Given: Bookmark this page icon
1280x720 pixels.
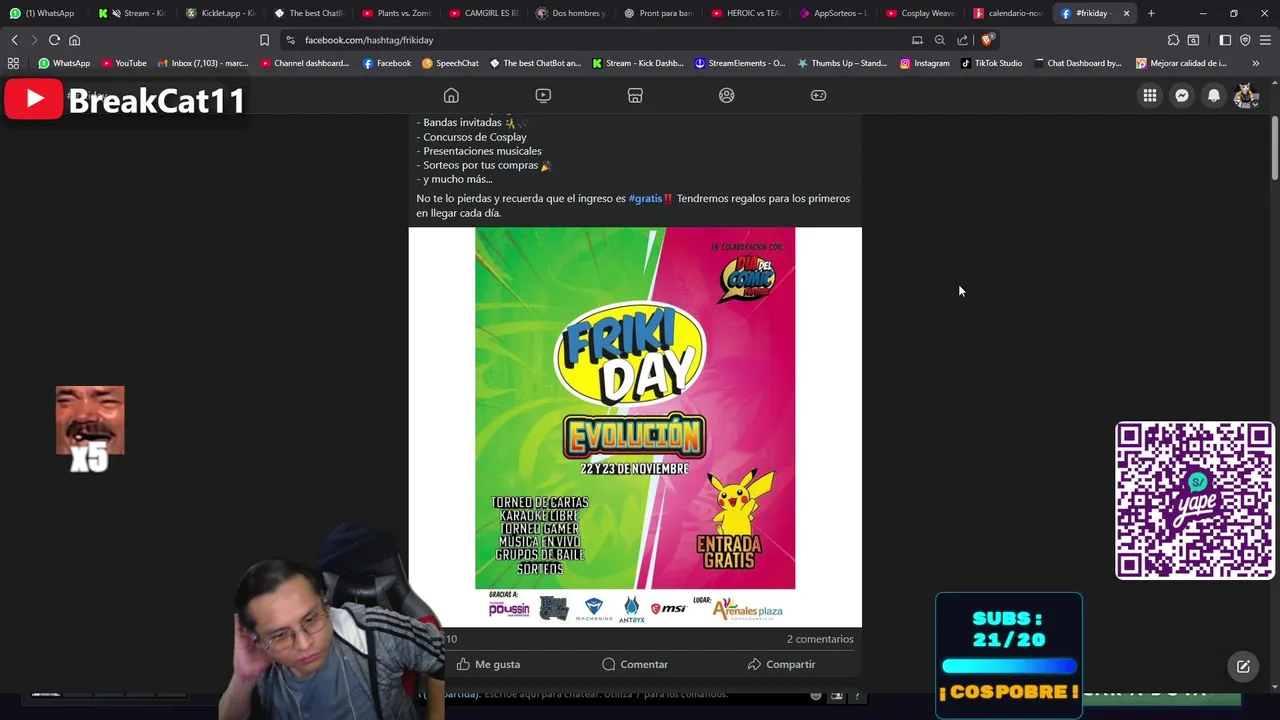Looking at the screenshot, I should (264, 40).
